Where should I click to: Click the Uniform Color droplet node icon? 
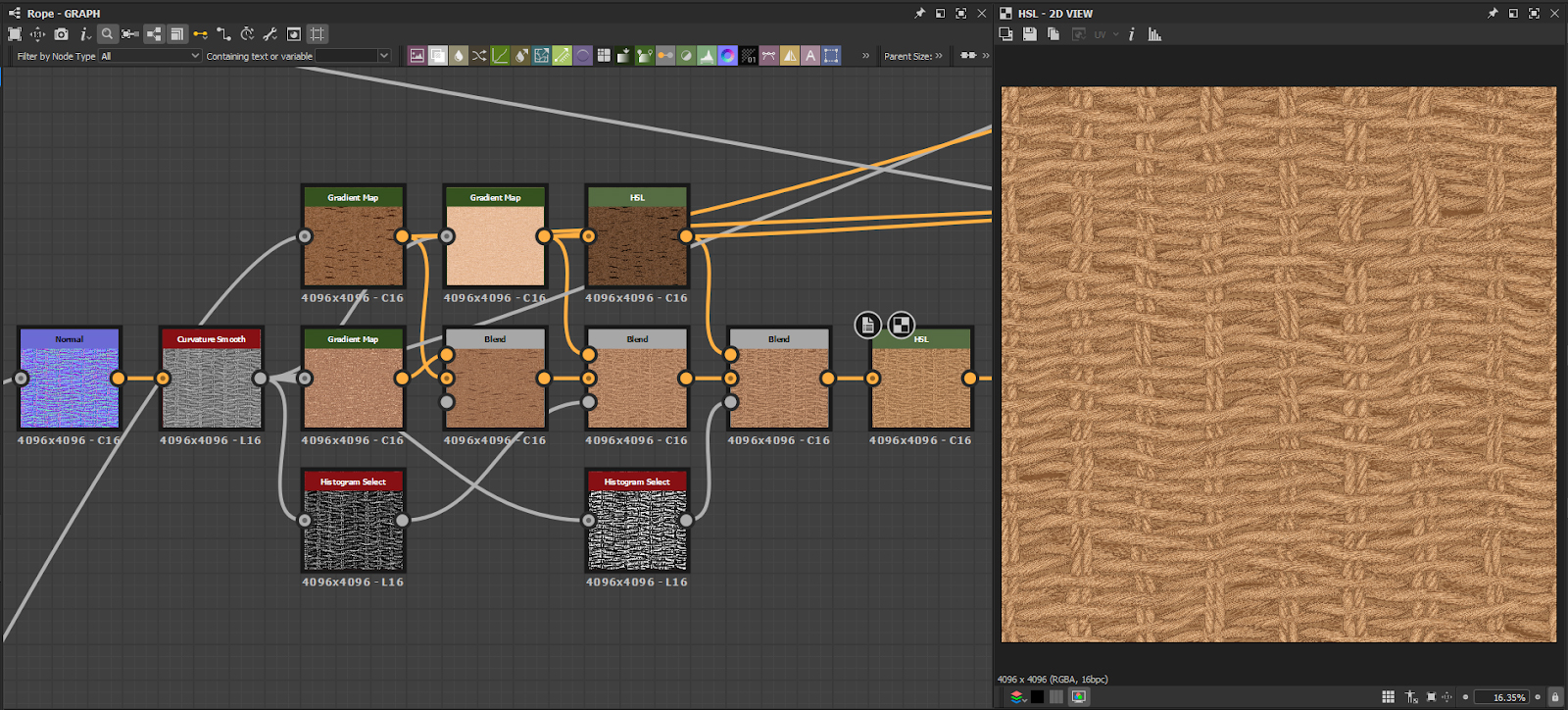459,56
